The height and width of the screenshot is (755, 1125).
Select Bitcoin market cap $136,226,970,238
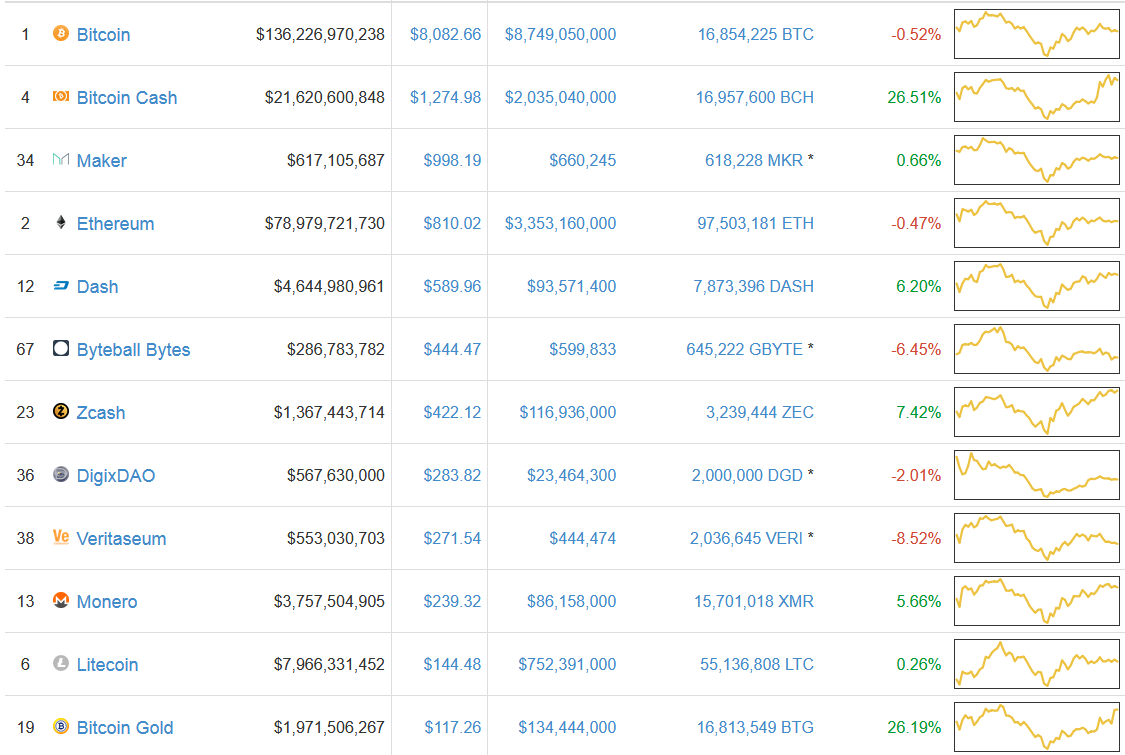(x=320, y=34)
